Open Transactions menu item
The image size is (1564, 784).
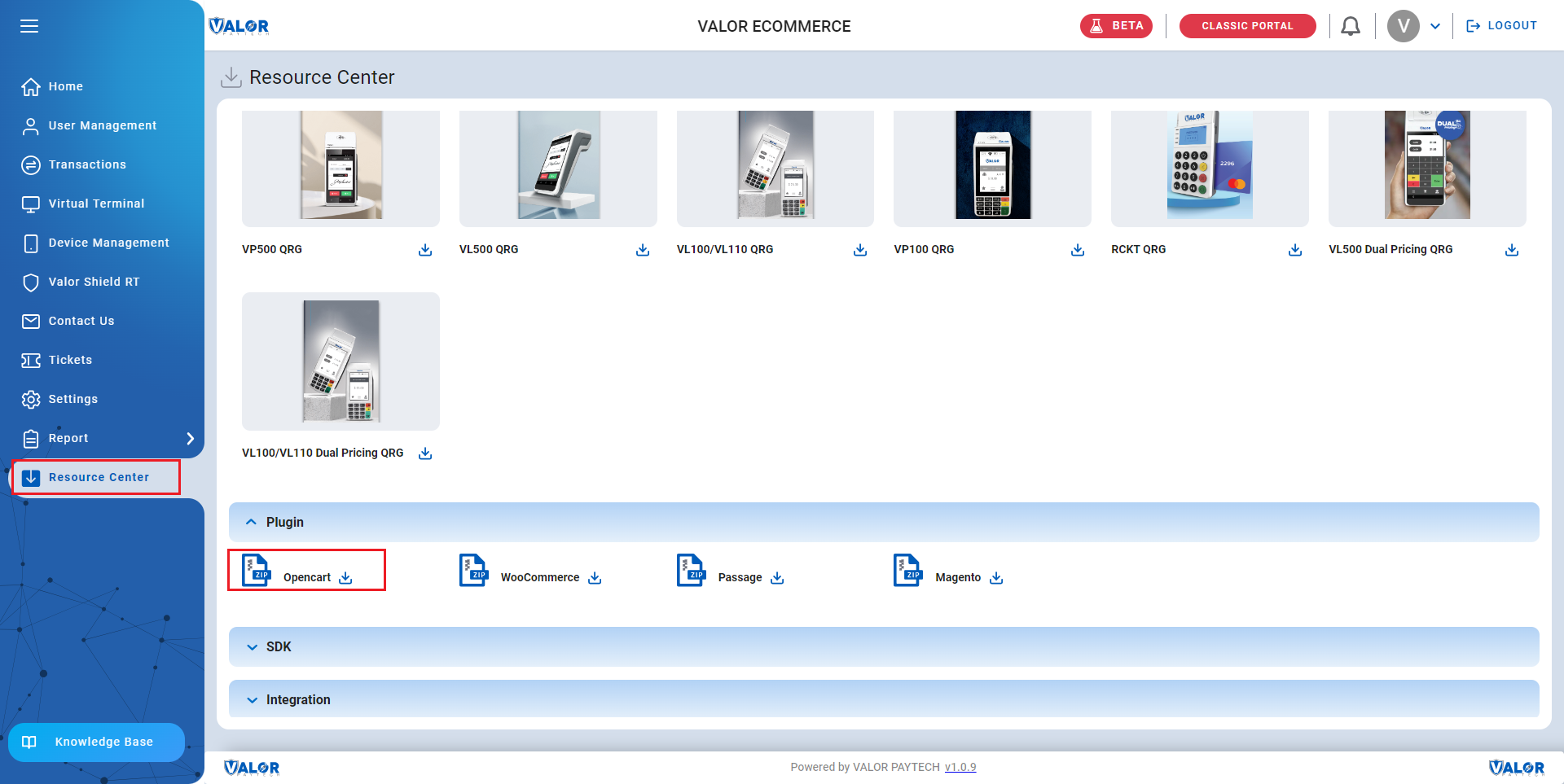pos(87,164)
